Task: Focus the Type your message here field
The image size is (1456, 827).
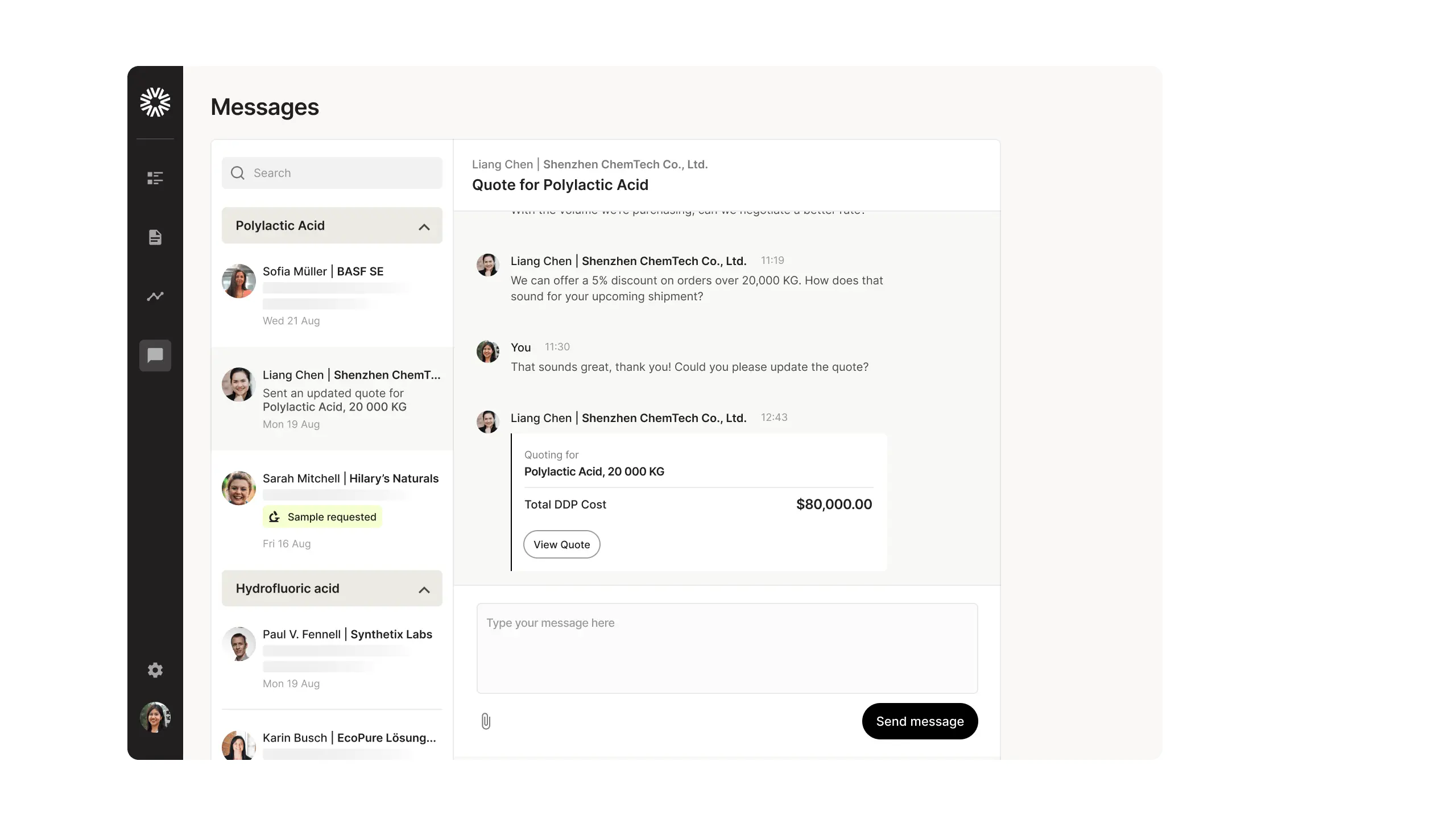Action: click(727, 648)
